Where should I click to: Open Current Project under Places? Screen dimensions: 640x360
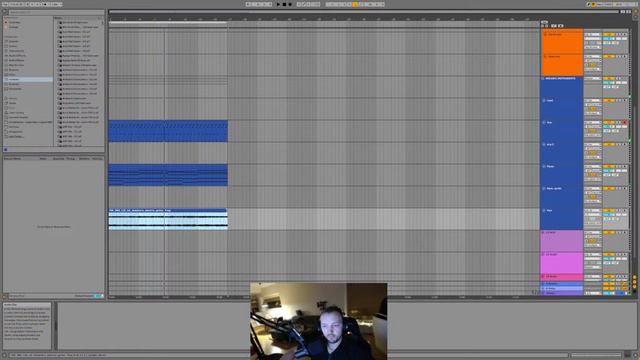coord(18,117)
